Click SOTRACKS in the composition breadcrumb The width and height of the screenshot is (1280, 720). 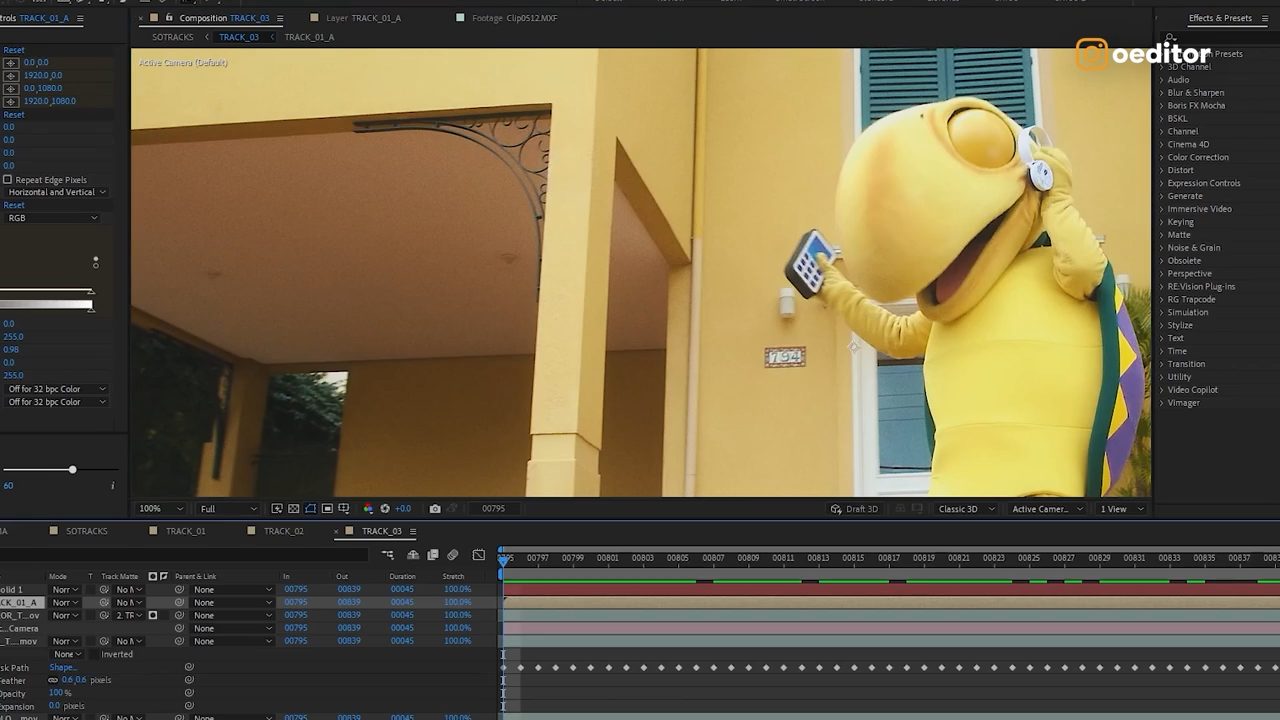(173, 37)
